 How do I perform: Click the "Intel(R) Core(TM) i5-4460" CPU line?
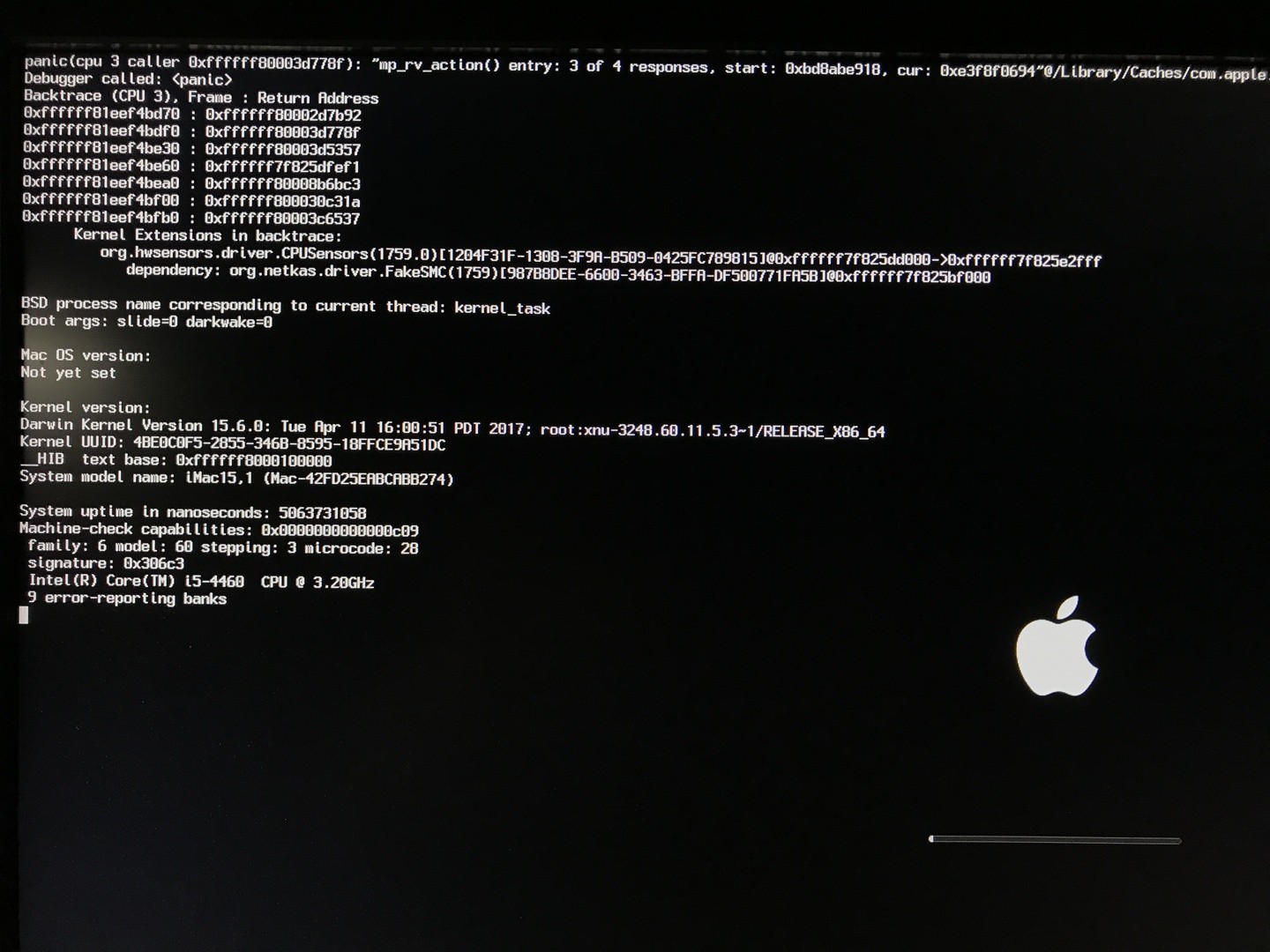(201, 582)
